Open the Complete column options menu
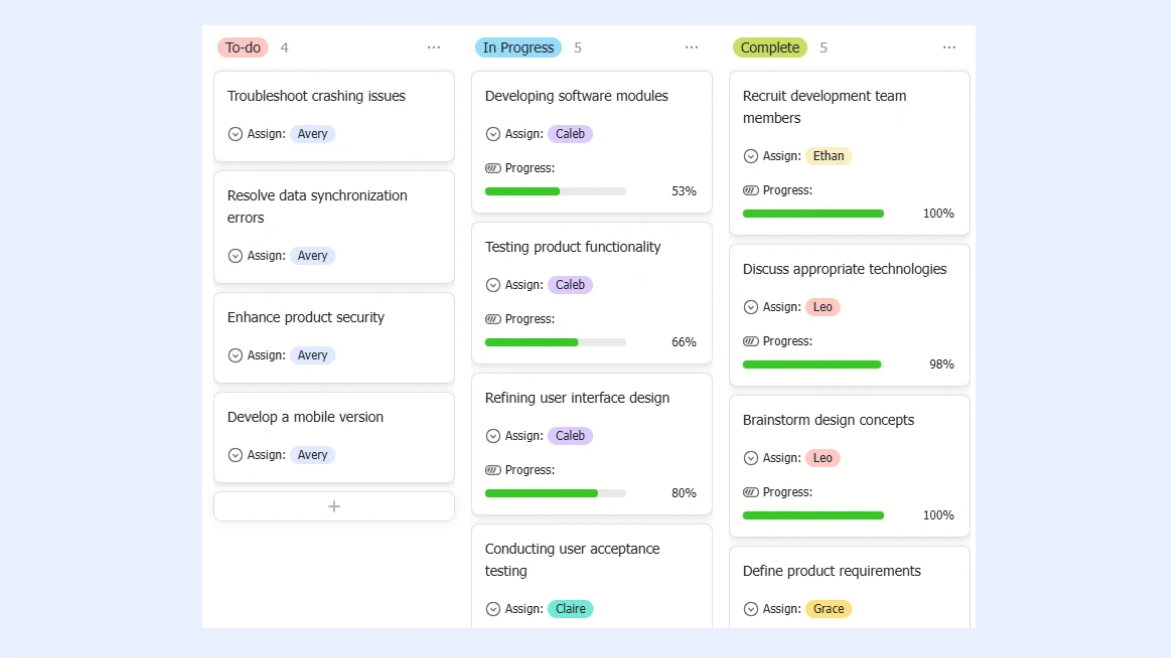This screenshot has width=1171, height=658. click(x=949, y=48)
